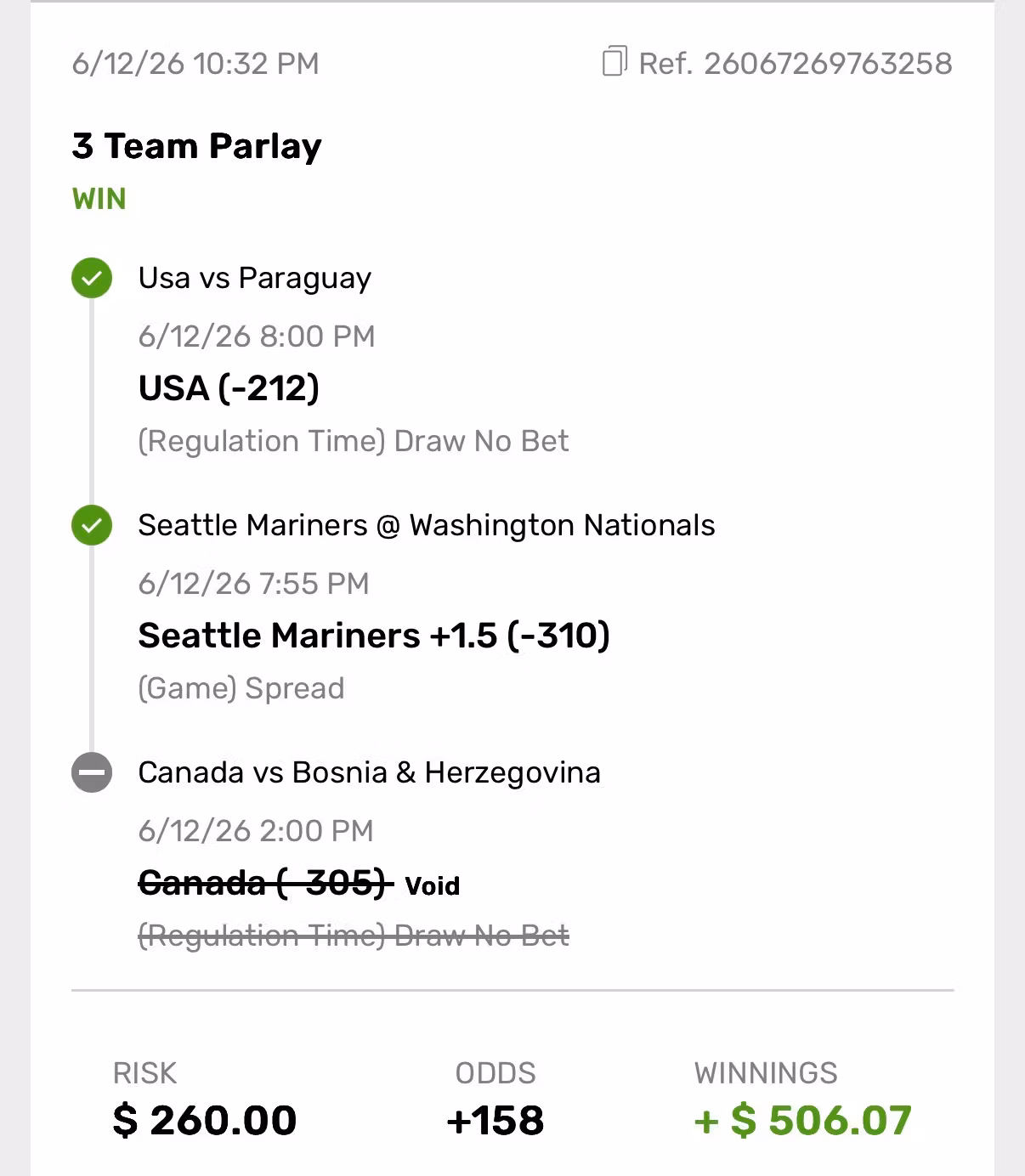Click the $ 260.00 risk amount
The height and width of the screenshot is (1176, 1025).
(205, 1120)
